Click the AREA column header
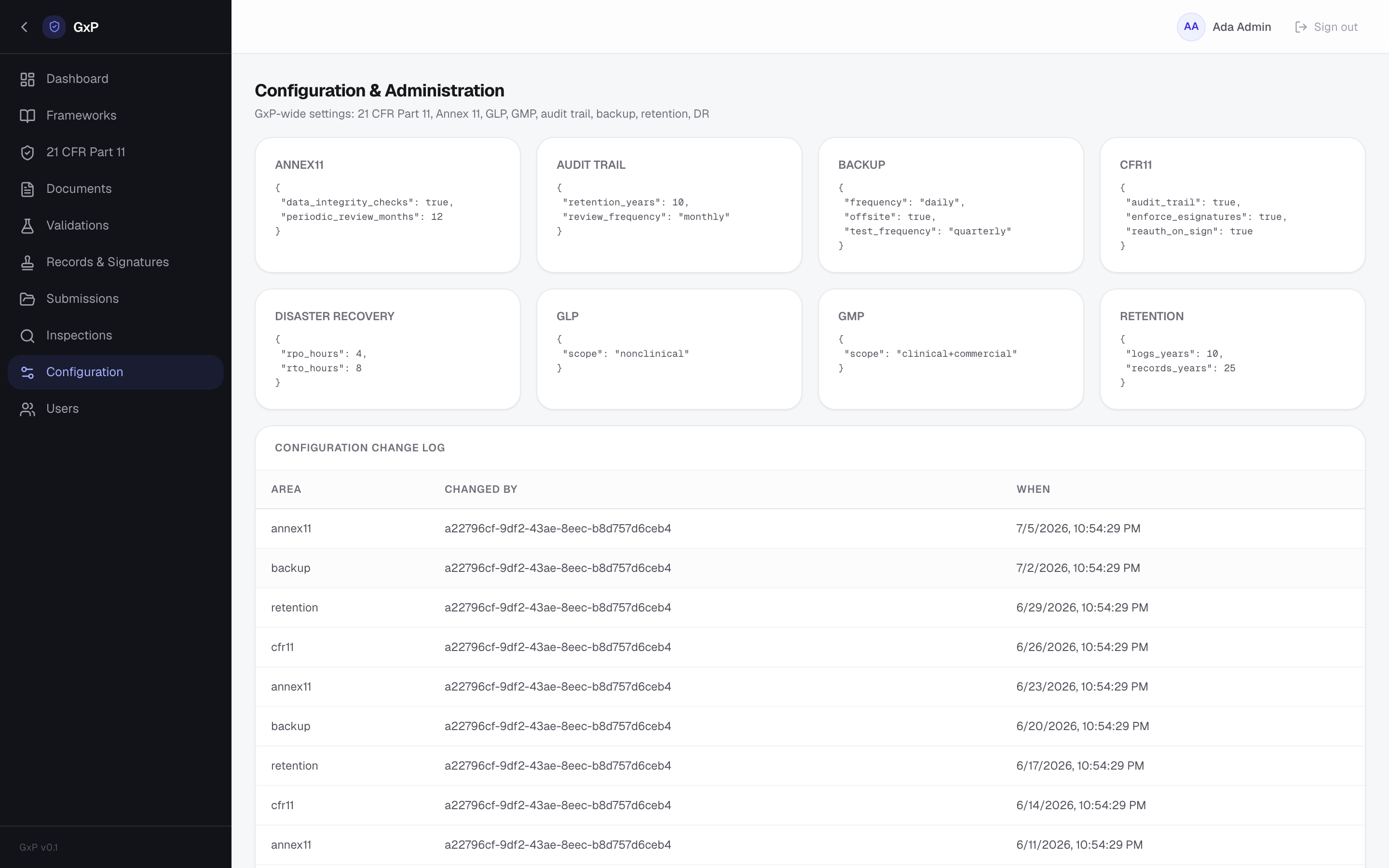 [286, 489]
